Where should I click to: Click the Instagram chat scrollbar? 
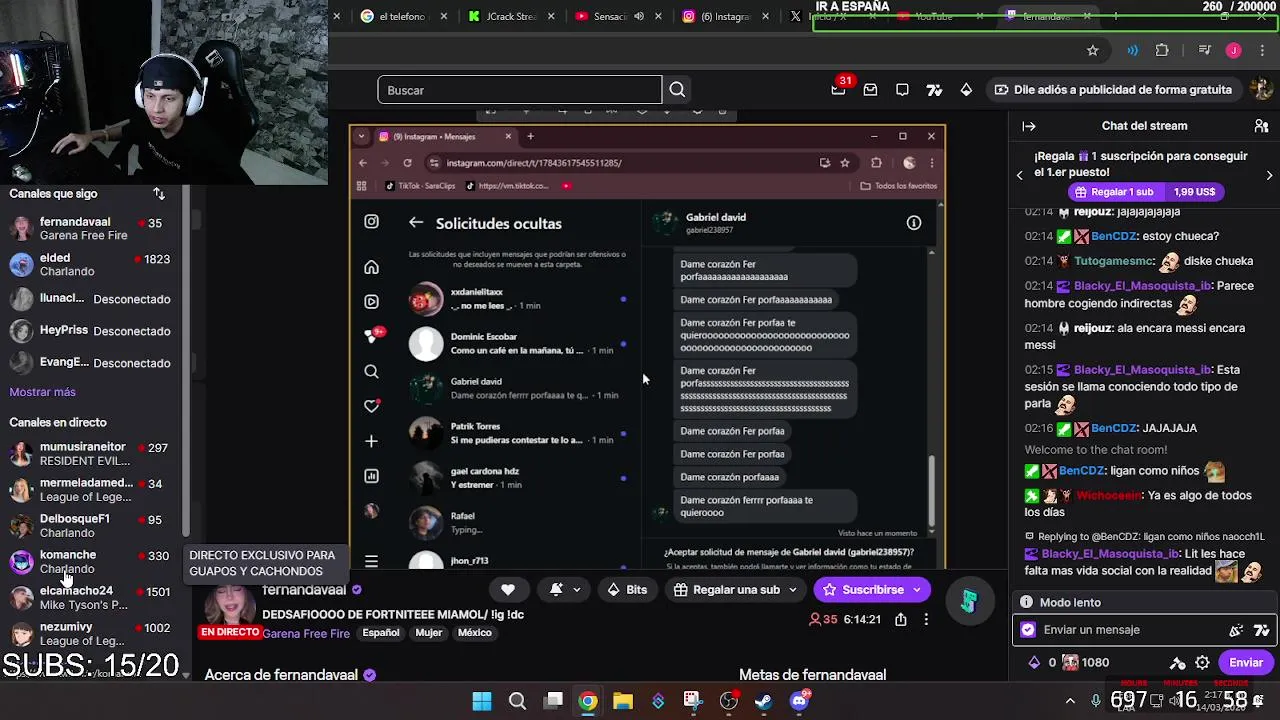932,490
